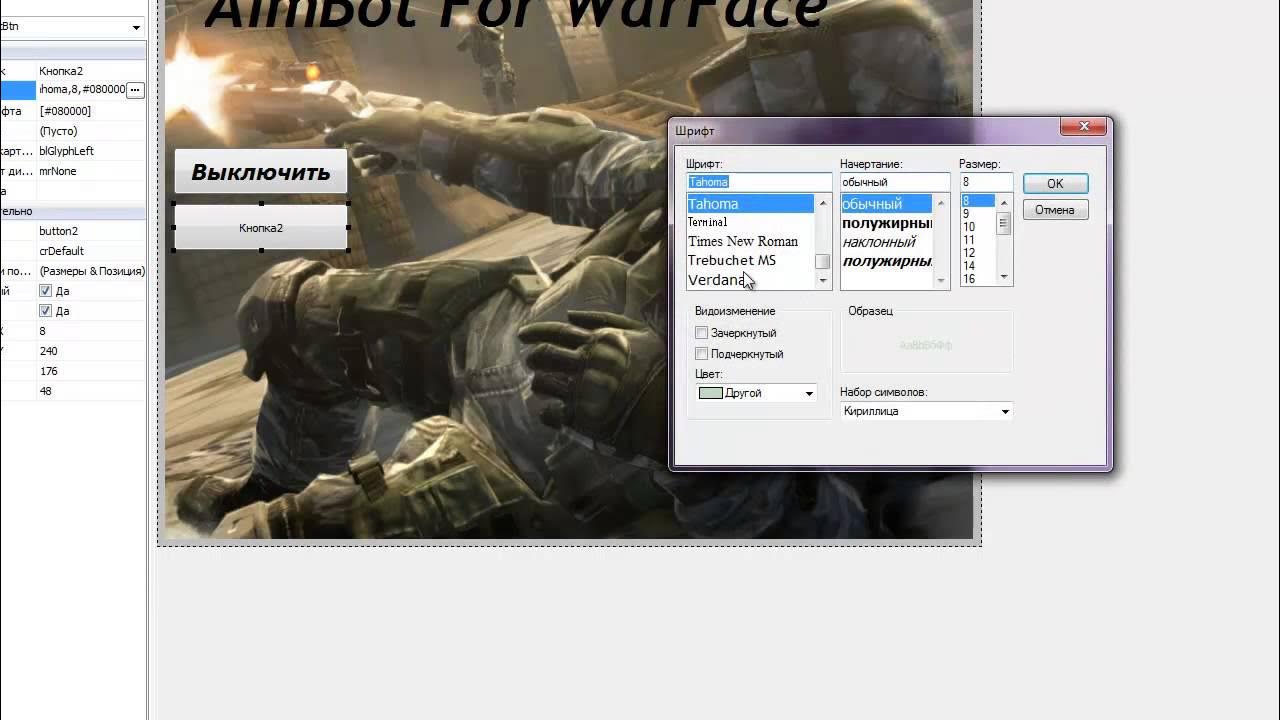Click the font list scrollbar thumb
This screenshot has height=720, width=1280.
pos(823,262)
